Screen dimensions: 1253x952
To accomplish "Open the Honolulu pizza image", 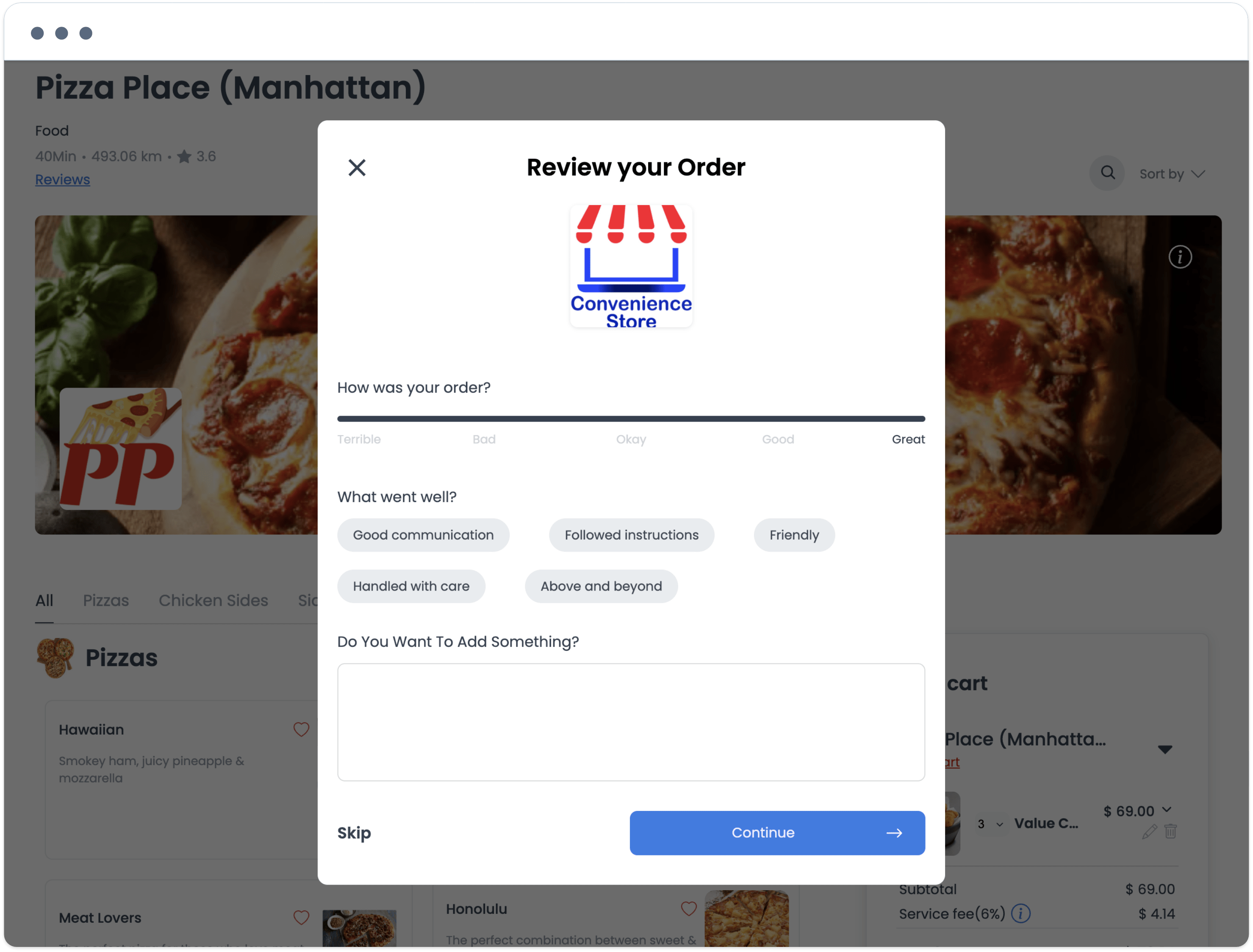I will [746, 918].
